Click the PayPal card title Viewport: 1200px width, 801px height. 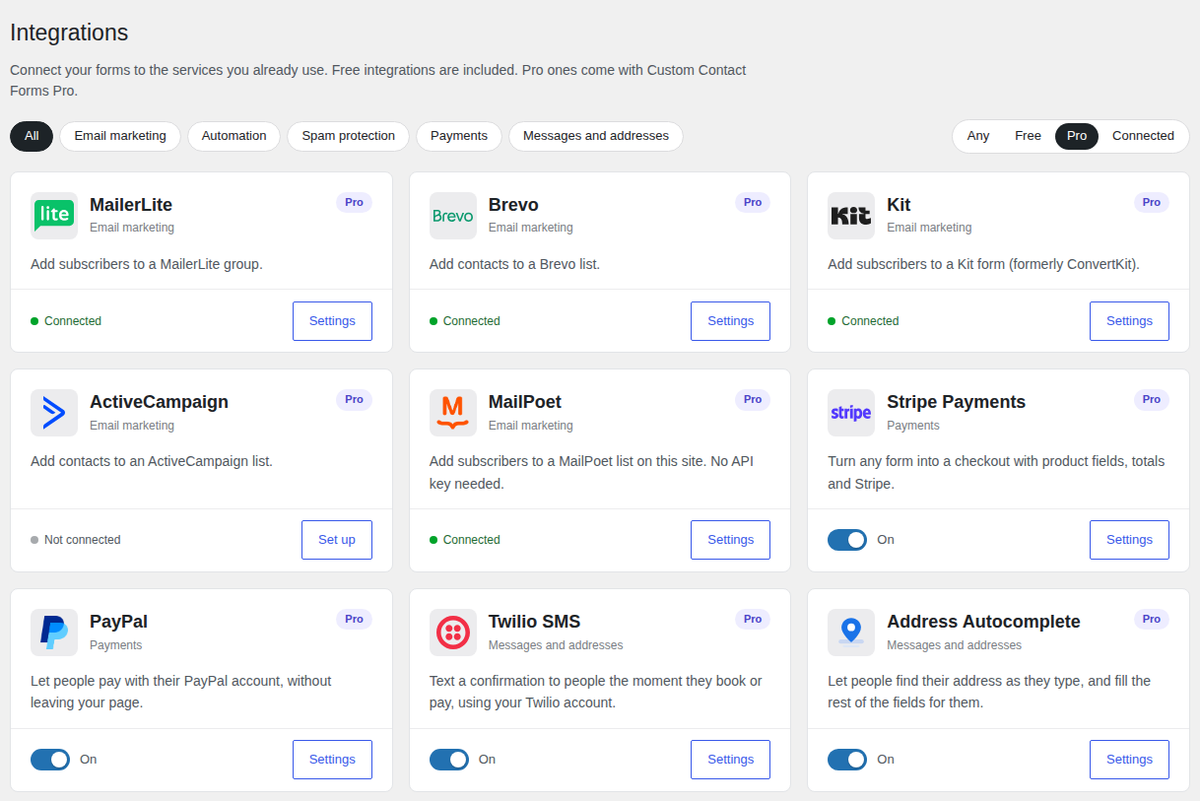point(119,622)
